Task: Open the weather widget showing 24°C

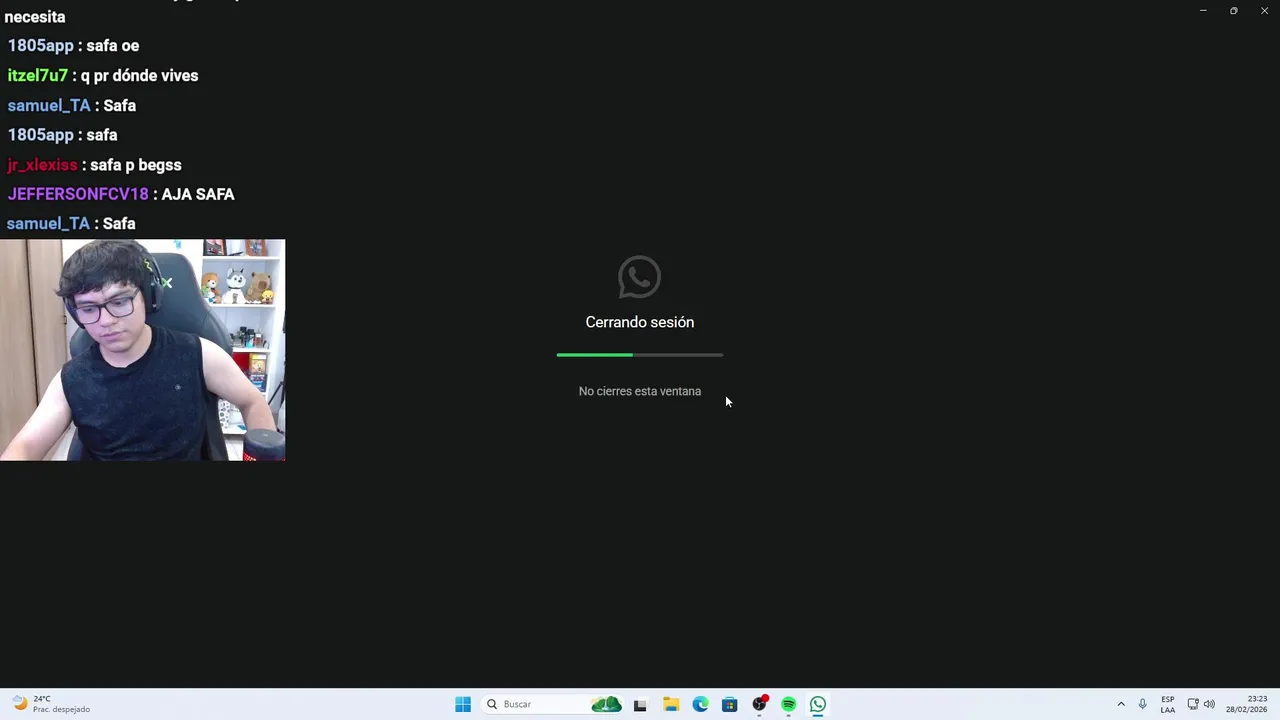Action: (x=52, y=704)
